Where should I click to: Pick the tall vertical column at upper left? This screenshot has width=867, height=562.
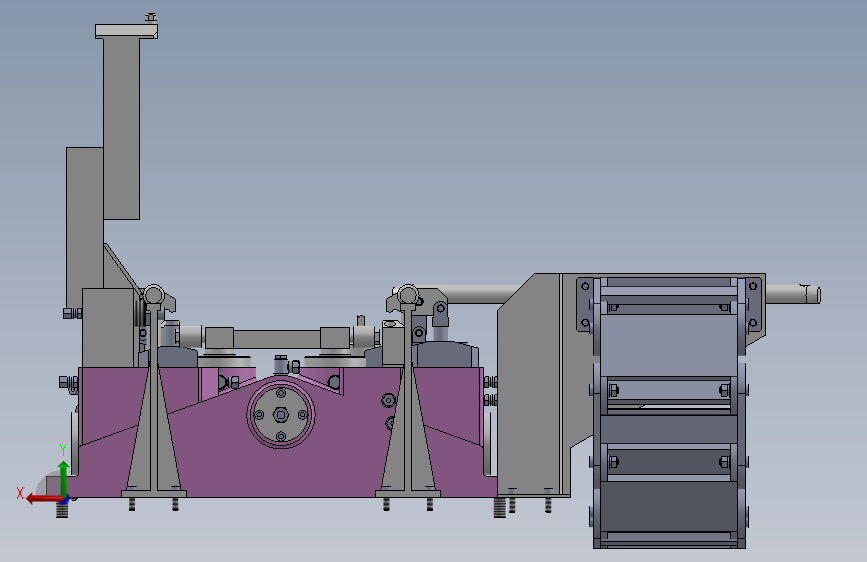121,128
